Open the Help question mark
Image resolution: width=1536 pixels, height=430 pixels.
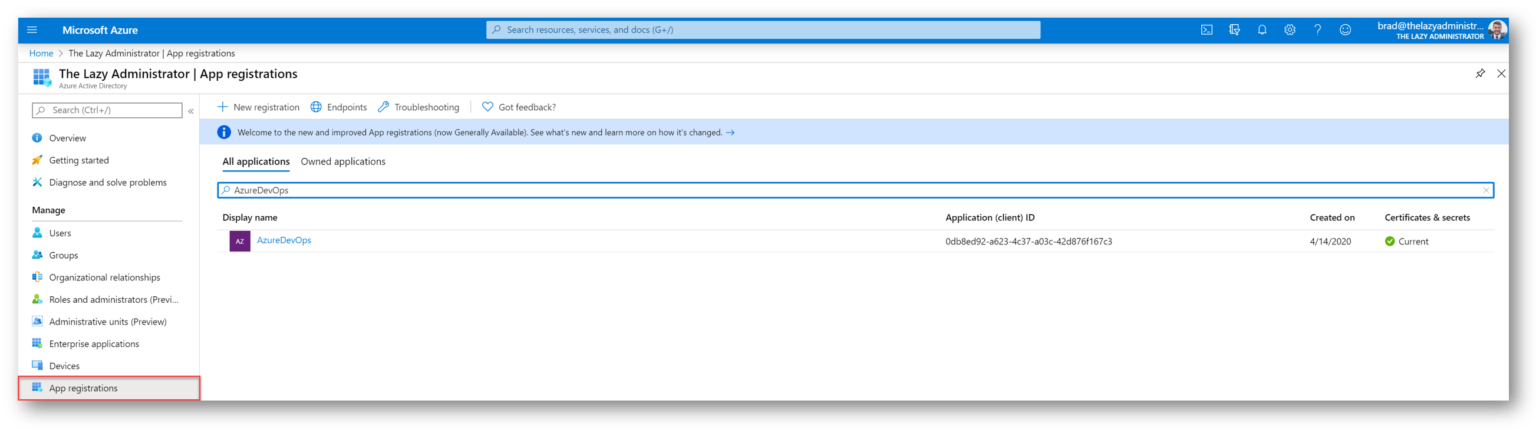(1318, 30)
